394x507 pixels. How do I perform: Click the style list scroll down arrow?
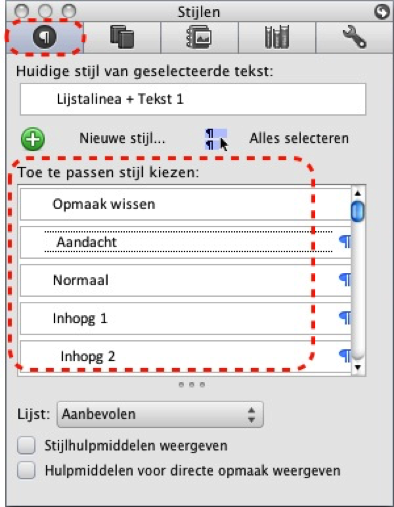pos(358,367)
